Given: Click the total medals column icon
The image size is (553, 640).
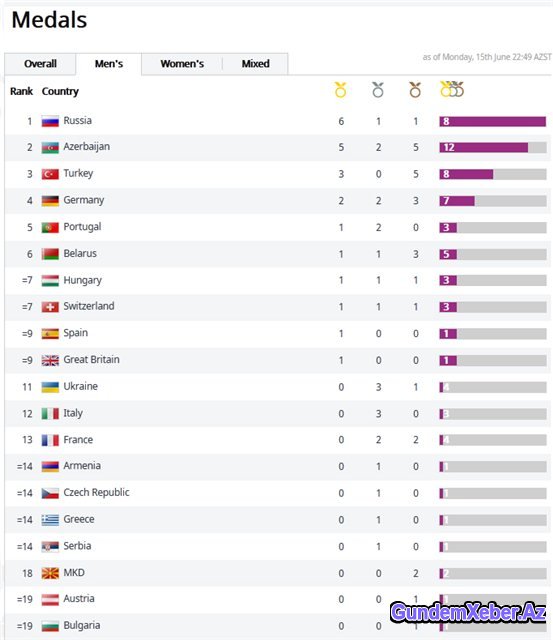Looking at the screenshot, I should pos(452,89).
